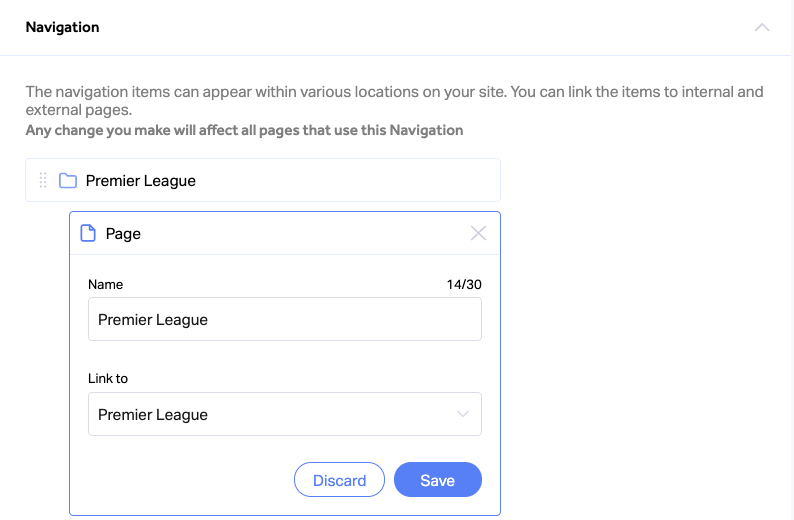Grab the drag handle on Premier League row
The image size is (794, 520).
coord(43,180)
